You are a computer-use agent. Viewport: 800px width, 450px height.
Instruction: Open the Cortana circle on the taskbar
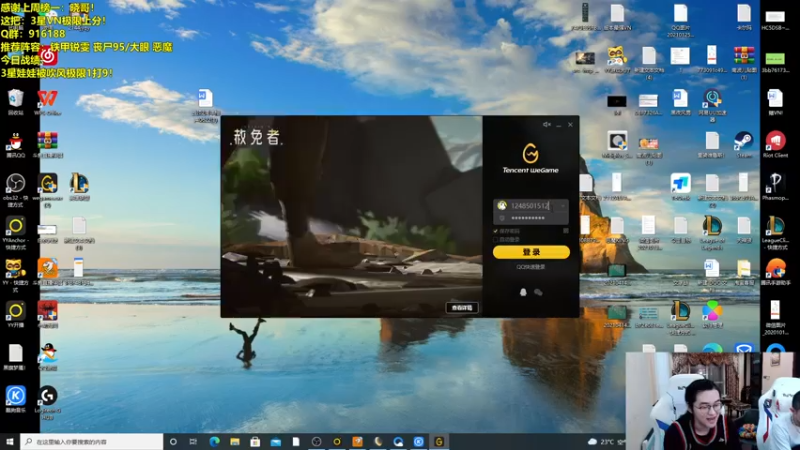[x=173, y=441]
